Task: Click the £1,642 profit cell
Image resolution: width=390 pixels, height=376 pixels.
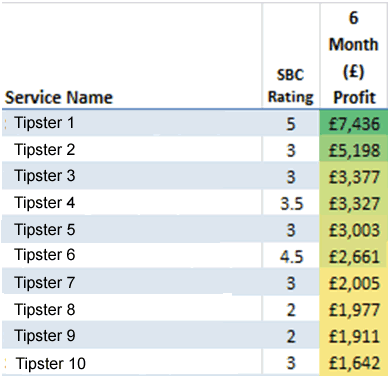Action: tap(354, 362)
